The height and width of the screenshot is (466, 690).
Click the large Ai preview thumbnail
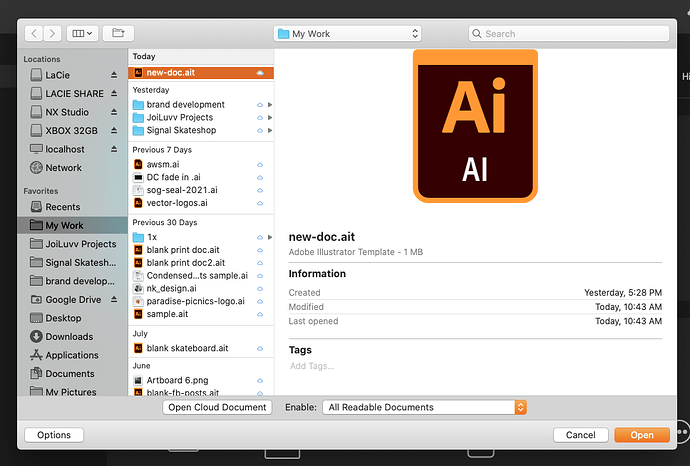coord(475,126)
